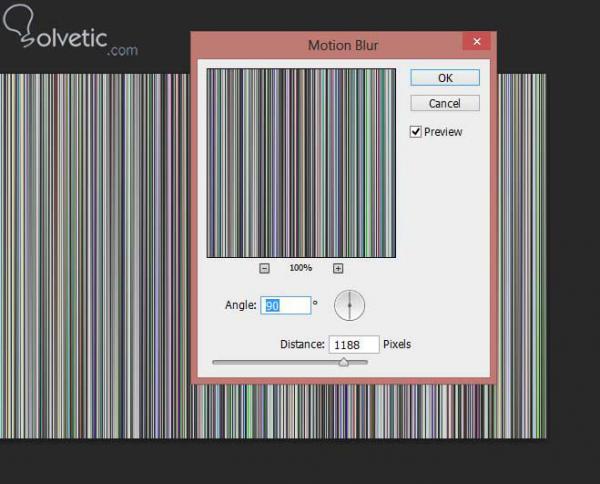This screenshot has height=484, width=600.
Task: Click the Distance slider handle
Action: pos(344,362)
